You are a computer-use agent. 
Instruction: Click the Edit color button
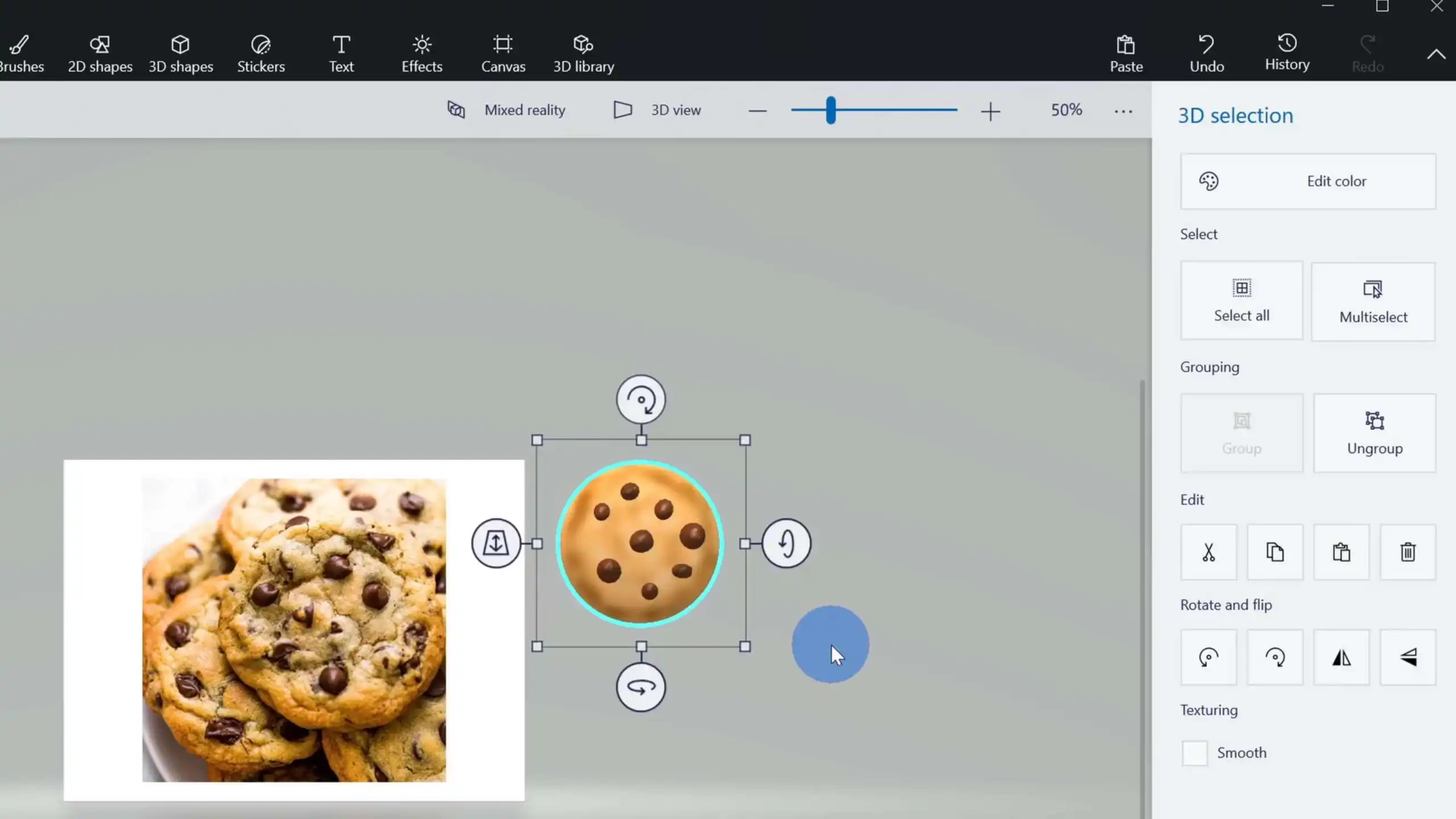[1308, 181]
